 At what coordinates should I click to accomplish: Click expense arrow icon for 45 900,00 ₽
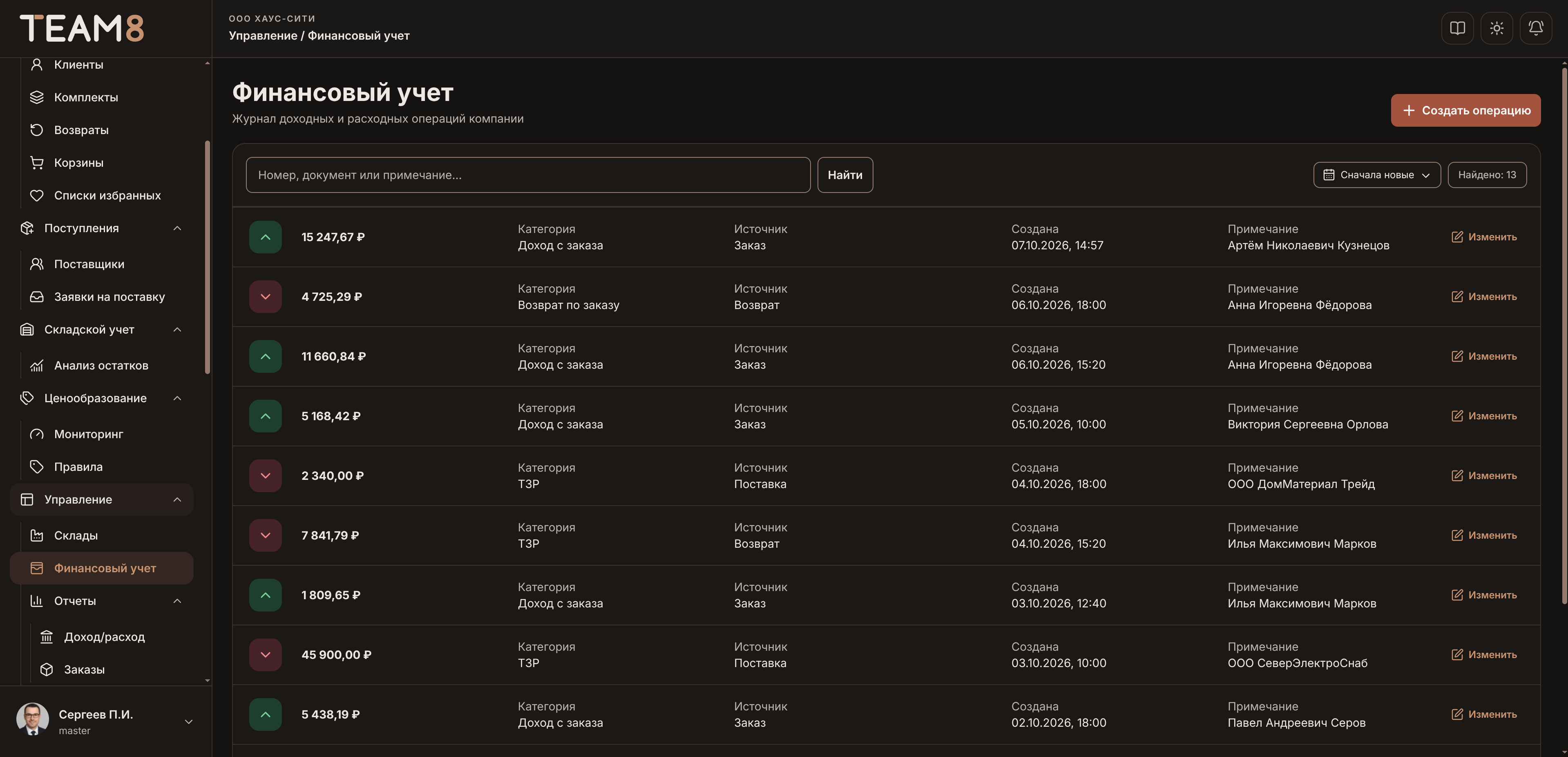tap(266, 655)
